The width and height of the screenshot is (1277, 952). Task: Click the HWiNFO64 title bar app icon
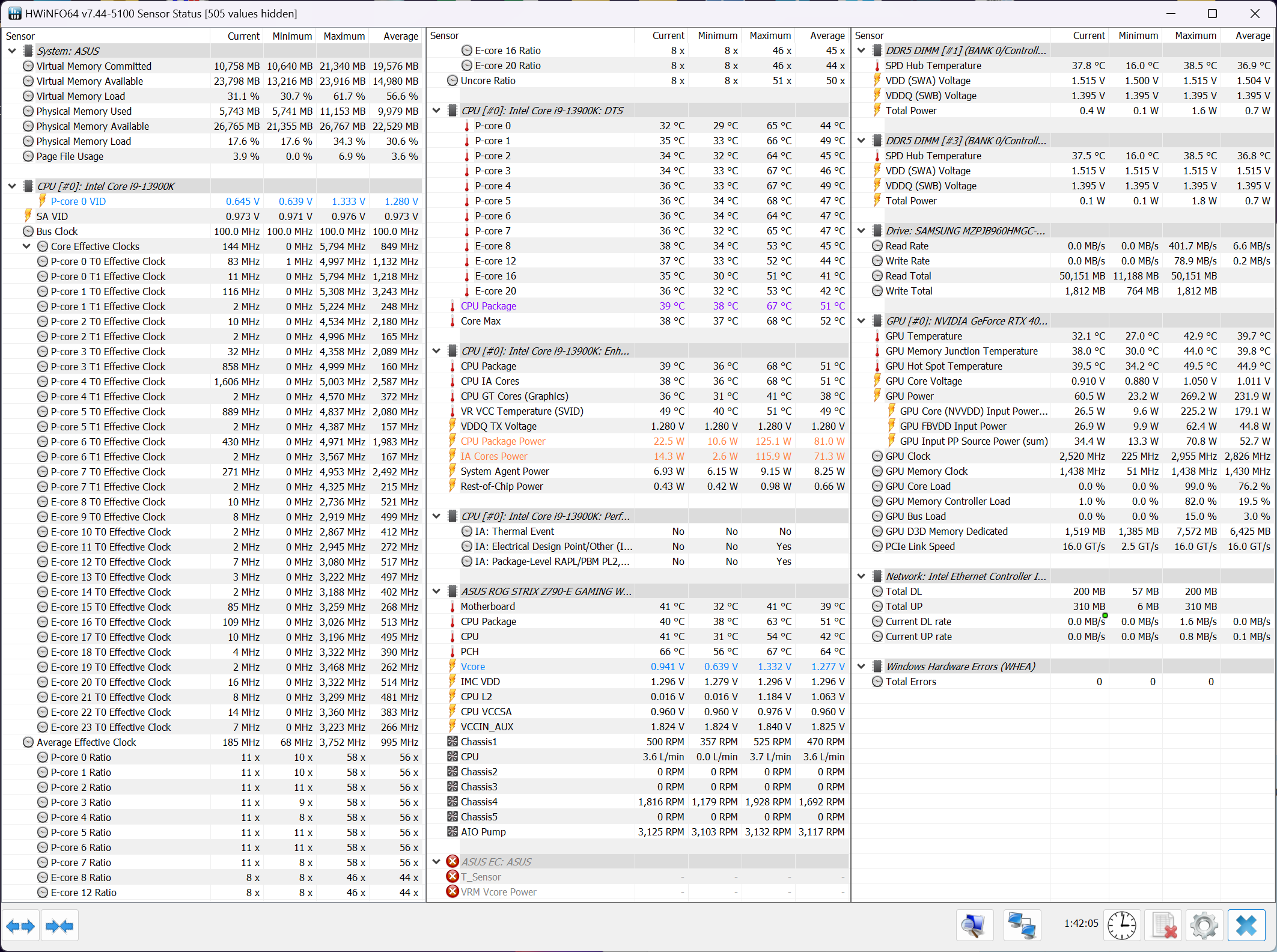coord(14,13)
